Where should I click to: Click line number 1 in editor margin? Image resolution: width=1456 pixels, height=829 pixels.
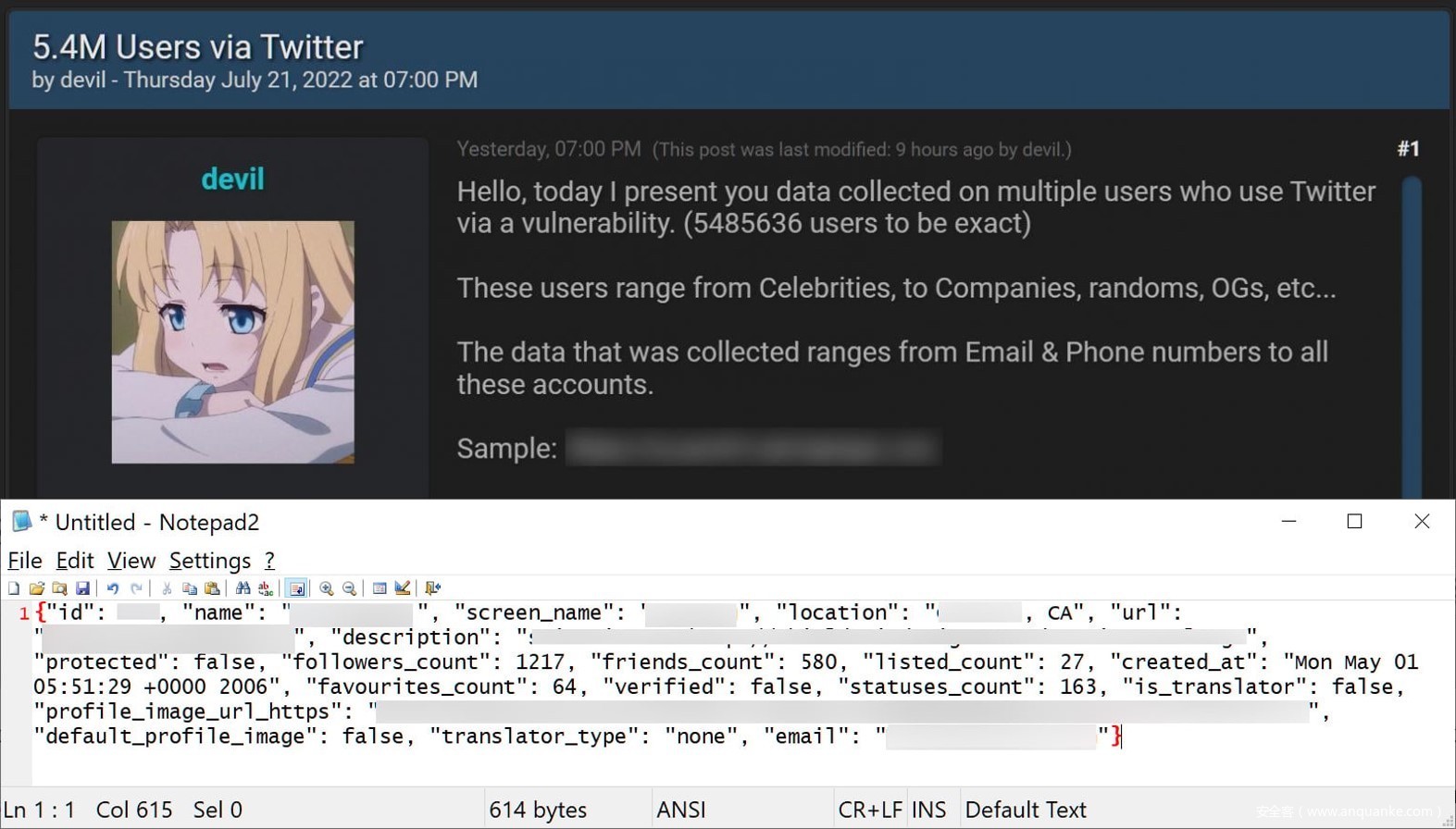(x=23, y=613)
